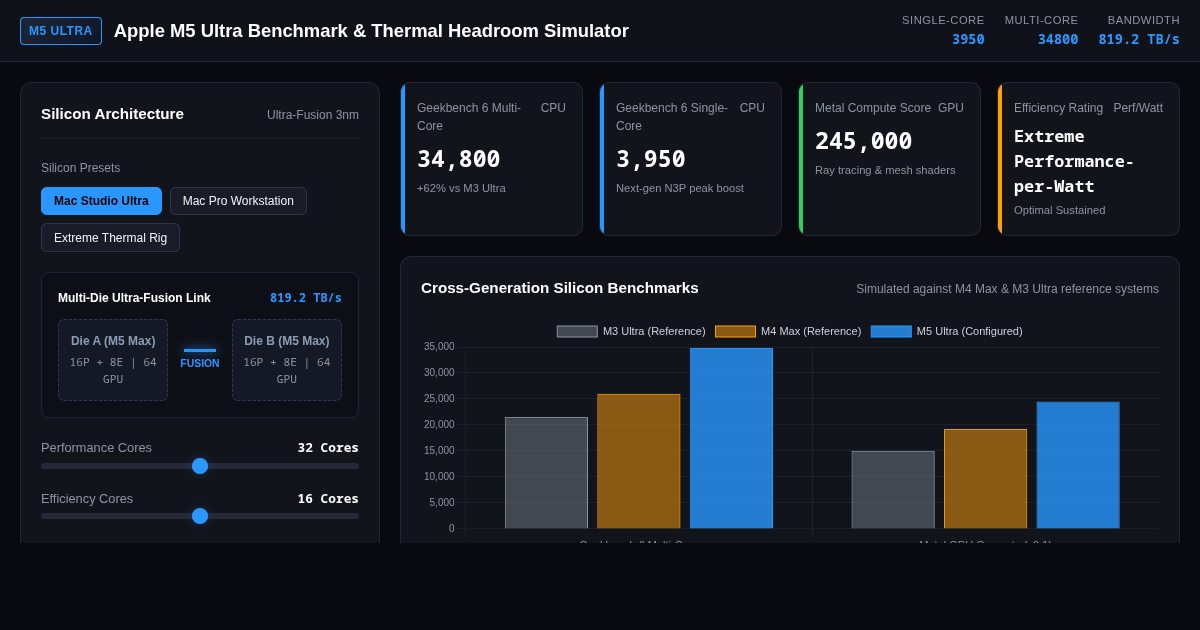This screenshot has height=630, width=1200.
Task: Open the Geekbench 6 Multi-Core card
Action: click(x=492, y=159)
